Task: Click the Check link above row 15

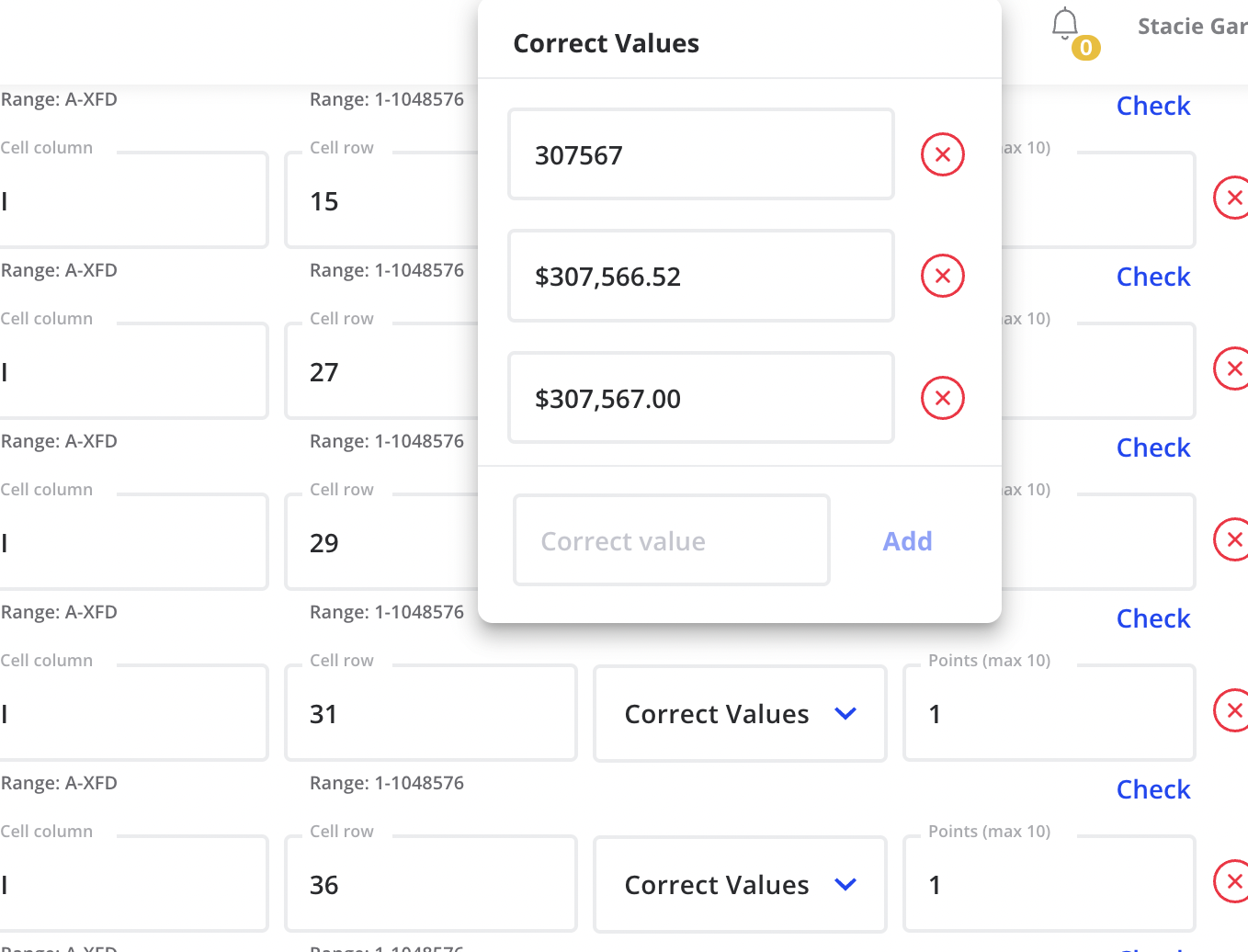Action: tap(1152, 106)
